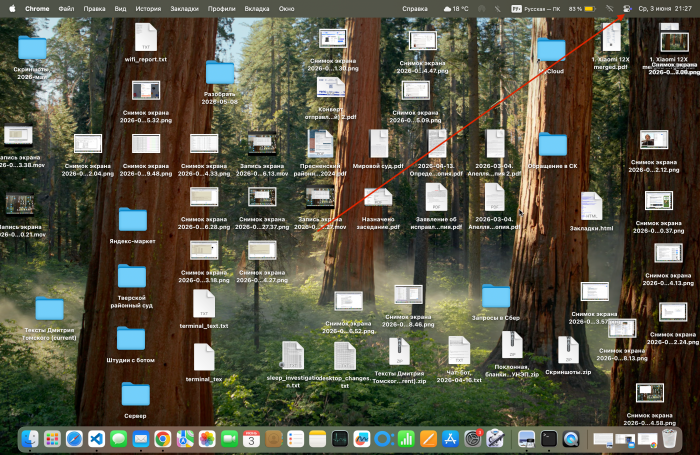Click the Control Center menu bar icon

point(627,8)
